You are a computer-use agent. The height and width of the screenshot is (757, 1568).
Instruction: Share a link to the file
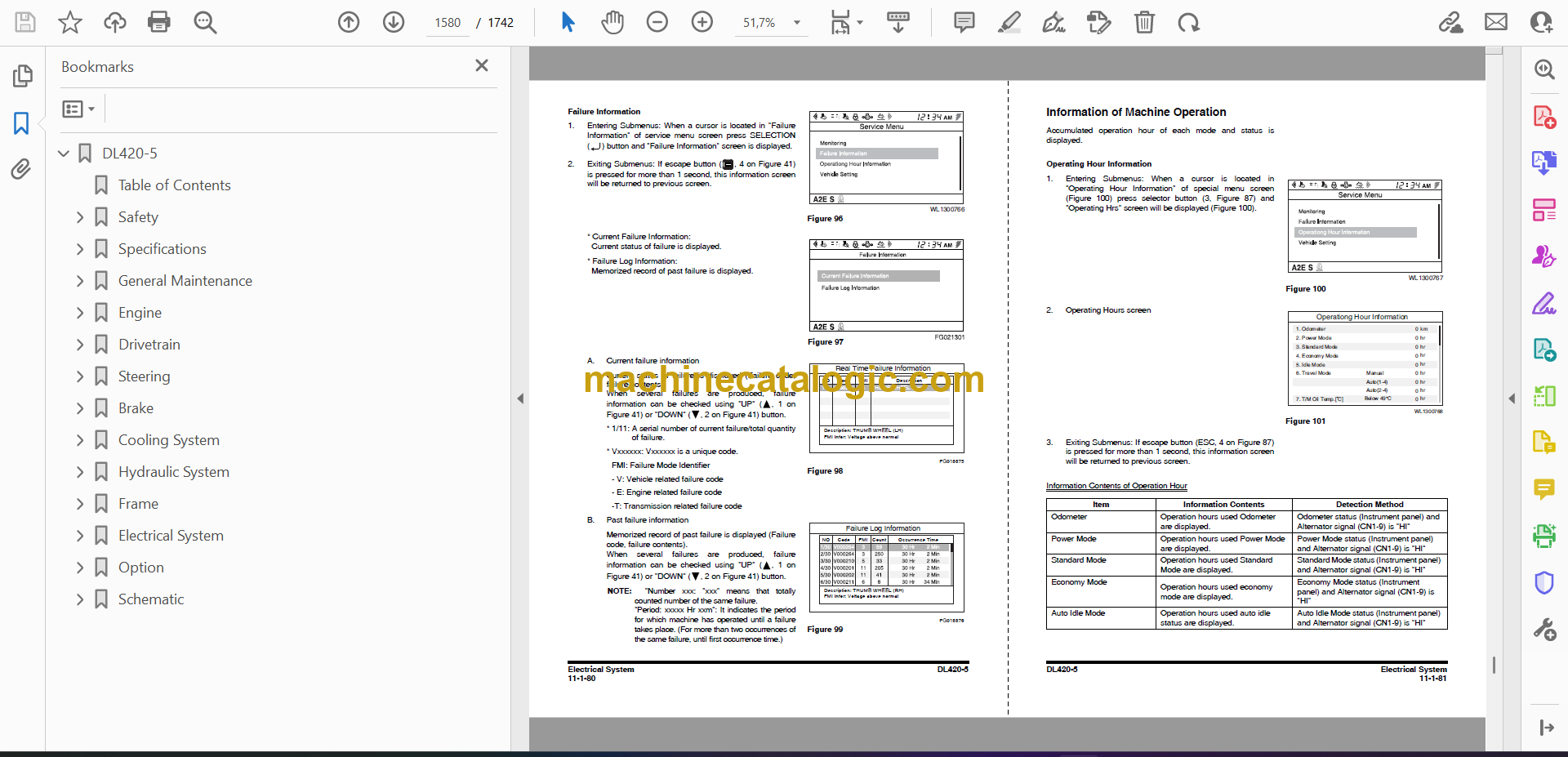click(x=1451, y=22)
